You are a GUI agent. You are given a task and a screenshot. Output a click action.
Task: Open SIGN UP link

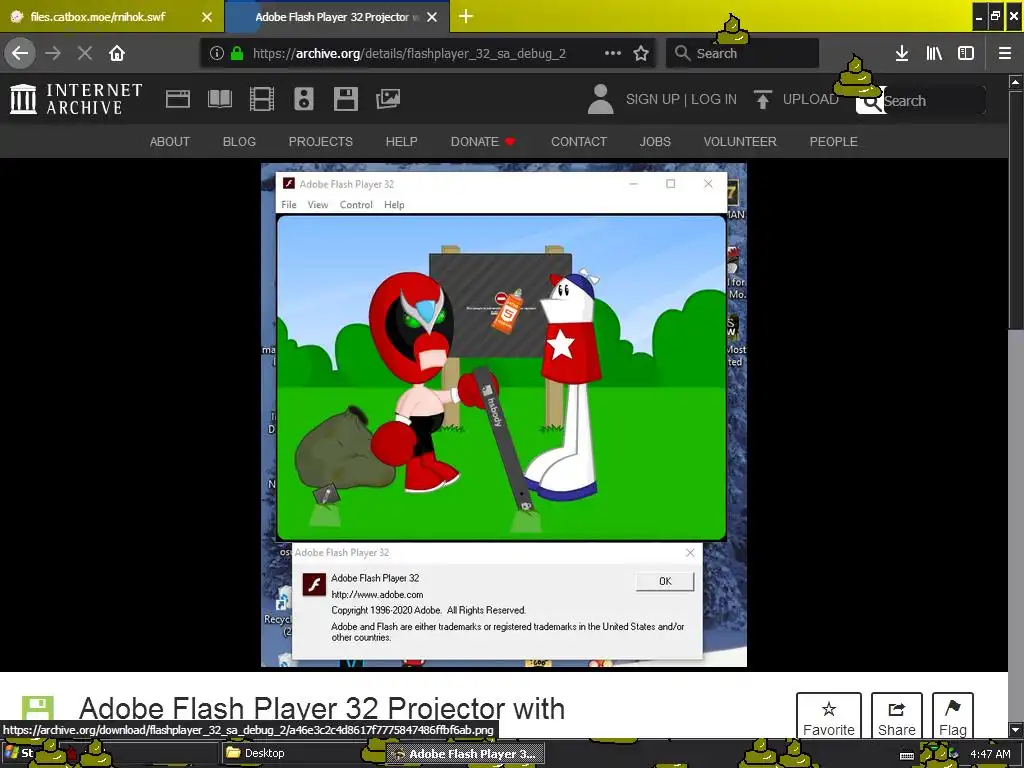(652, 99)
